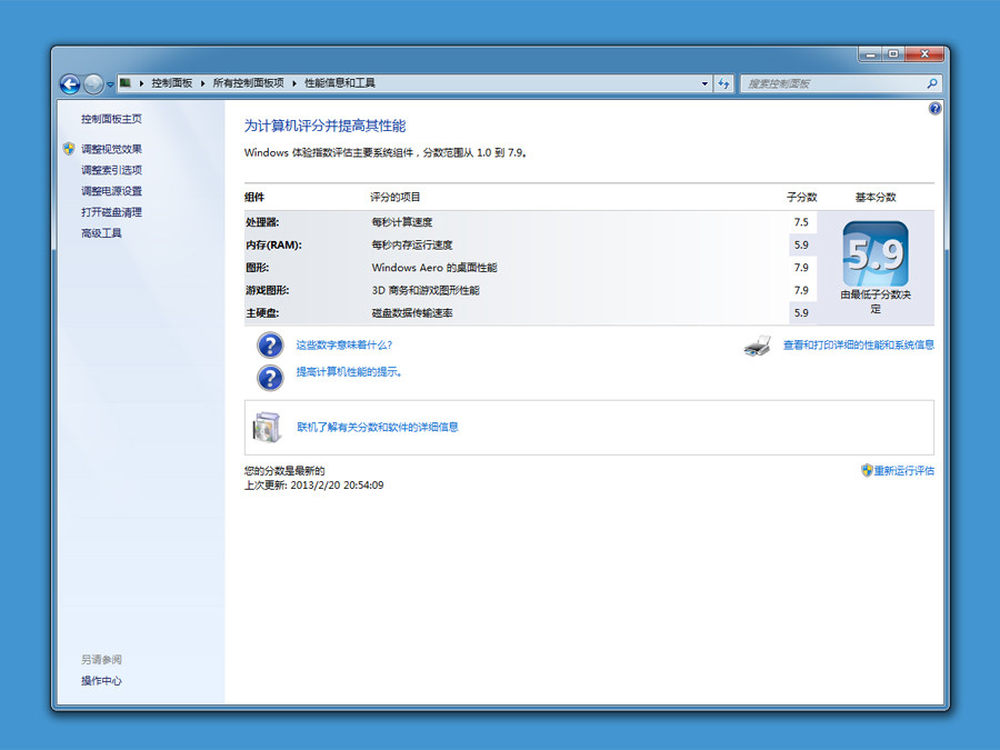Expand the arrow before 控制面板 breadcrumb
1000x750 pixels.
click(141, 83)
